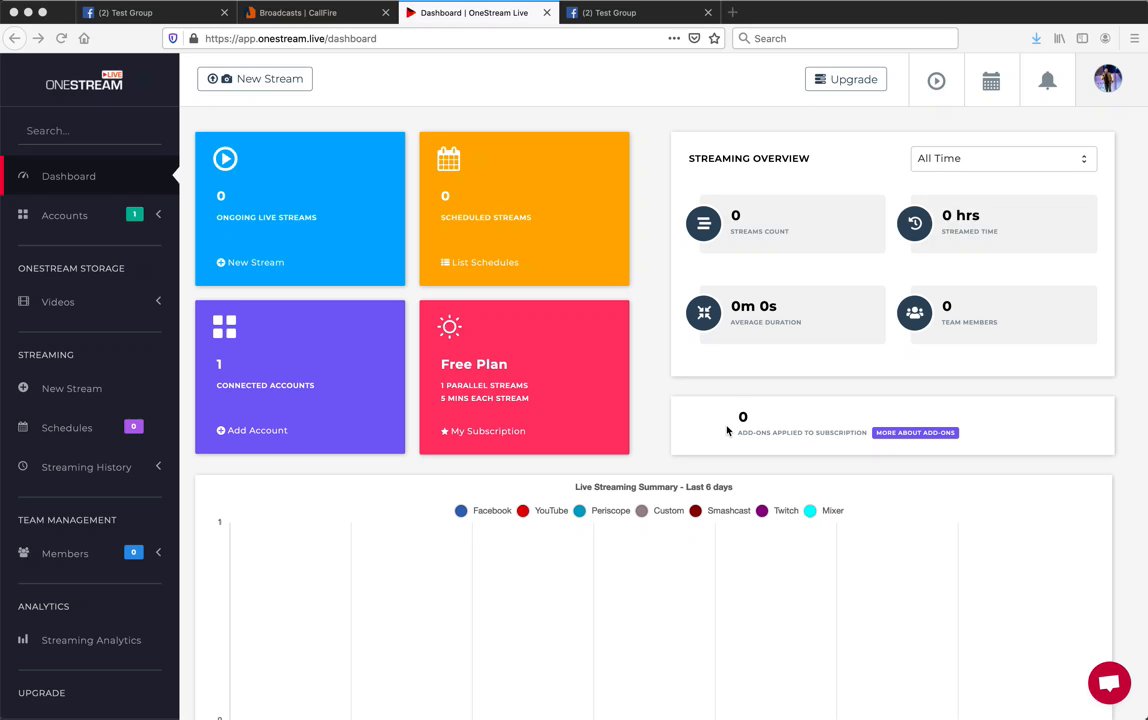Toggle YouTube series in chart legend
The height and width of the screenshot is (720, 1148).
click(543, 511)
